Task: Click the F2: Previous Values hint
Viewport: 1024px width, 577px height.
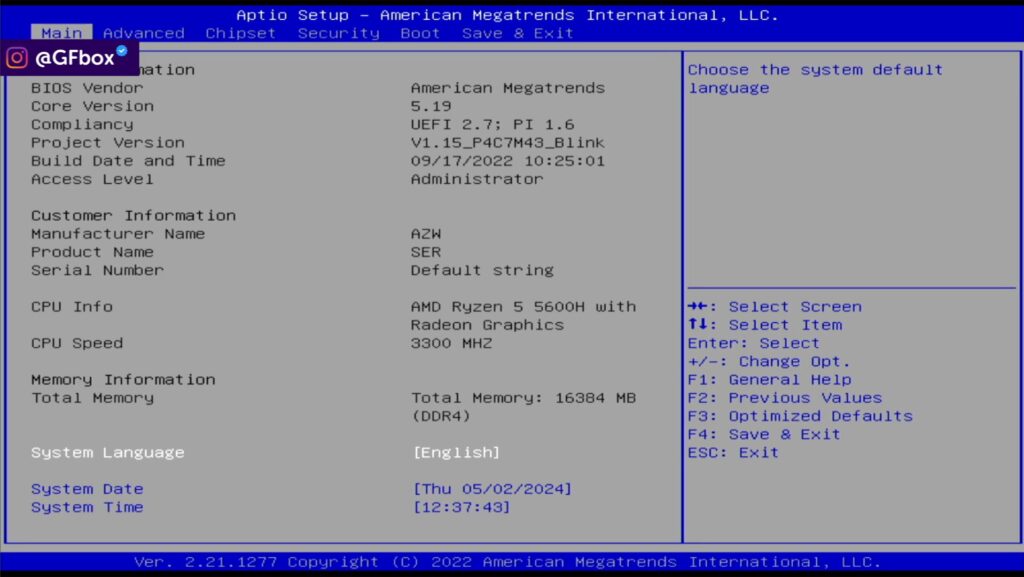Action: tap(785, 398)
